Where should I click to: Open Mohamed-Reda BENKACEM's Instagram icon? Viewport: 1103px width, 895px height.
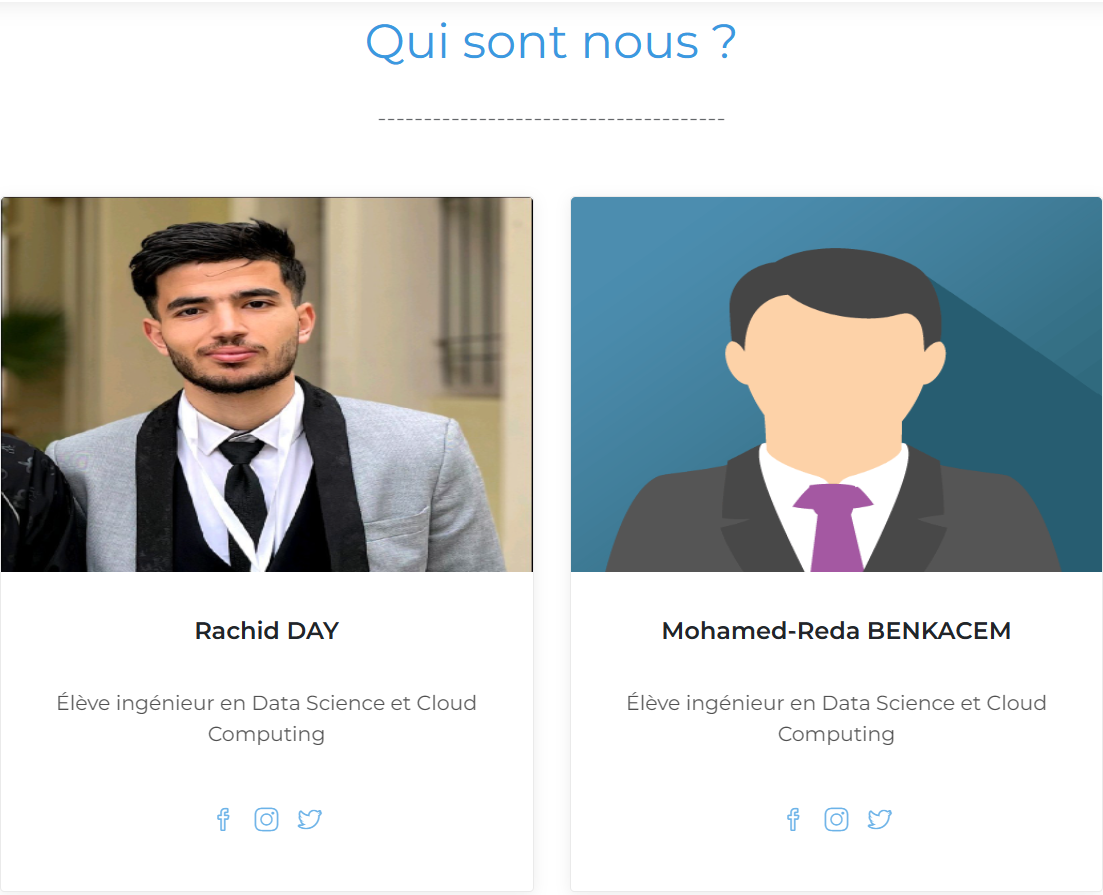836,819
